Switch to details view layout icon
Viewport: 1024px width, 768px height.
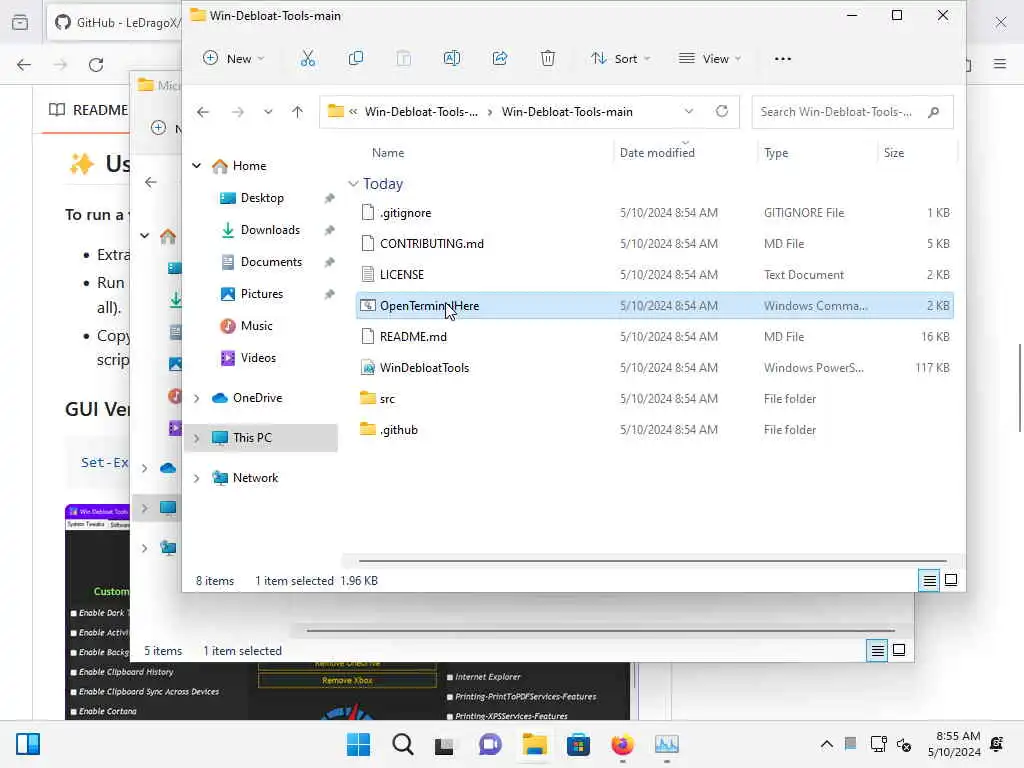click(x=929, y=581)
